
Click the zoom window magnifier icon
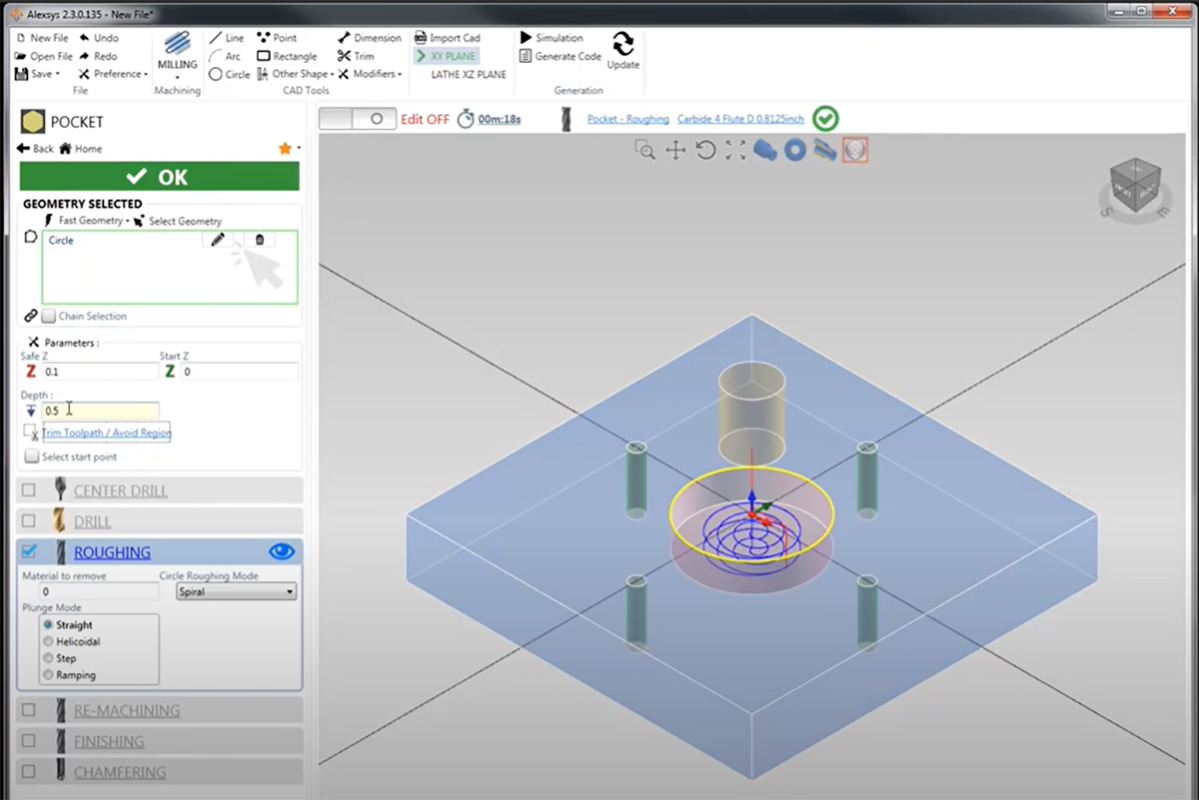click(645, 150)
